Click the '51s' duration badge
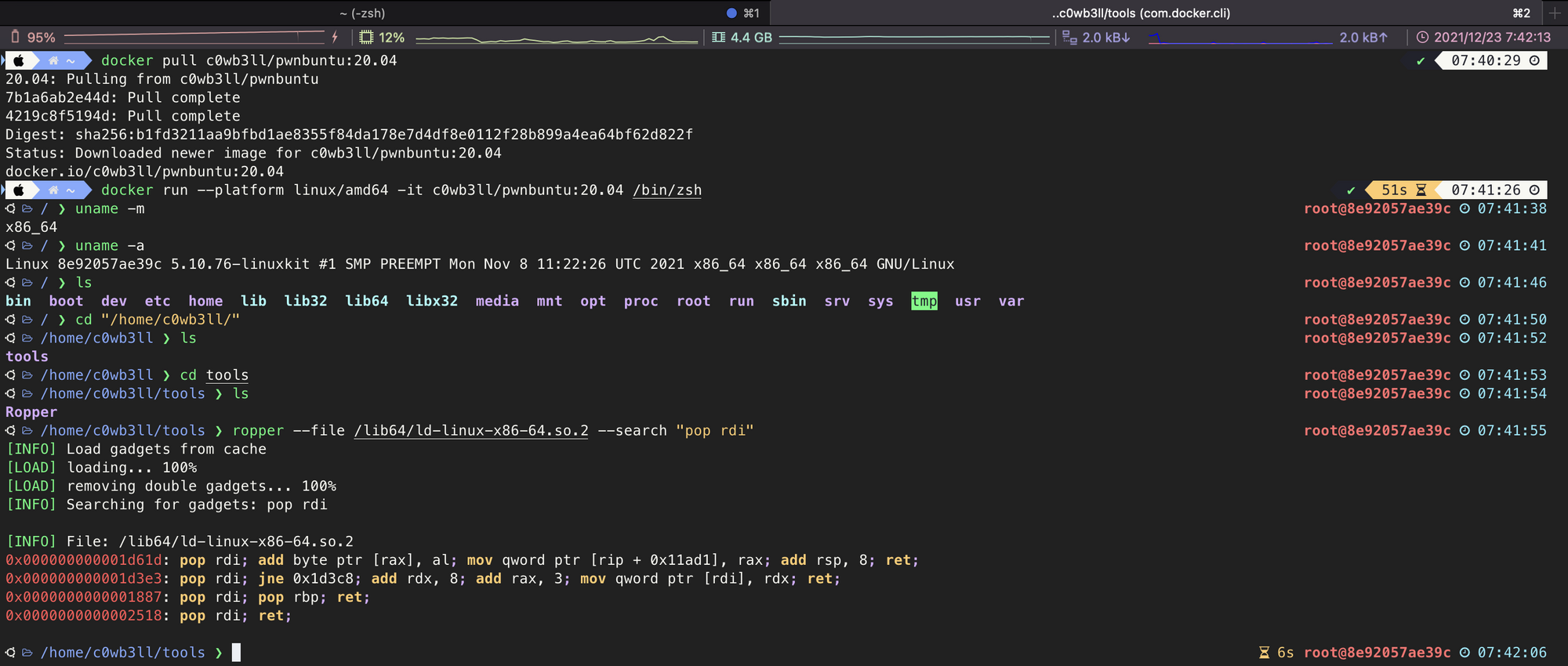Viewport: 1568px width, 666px height. tap(1394, 190)
